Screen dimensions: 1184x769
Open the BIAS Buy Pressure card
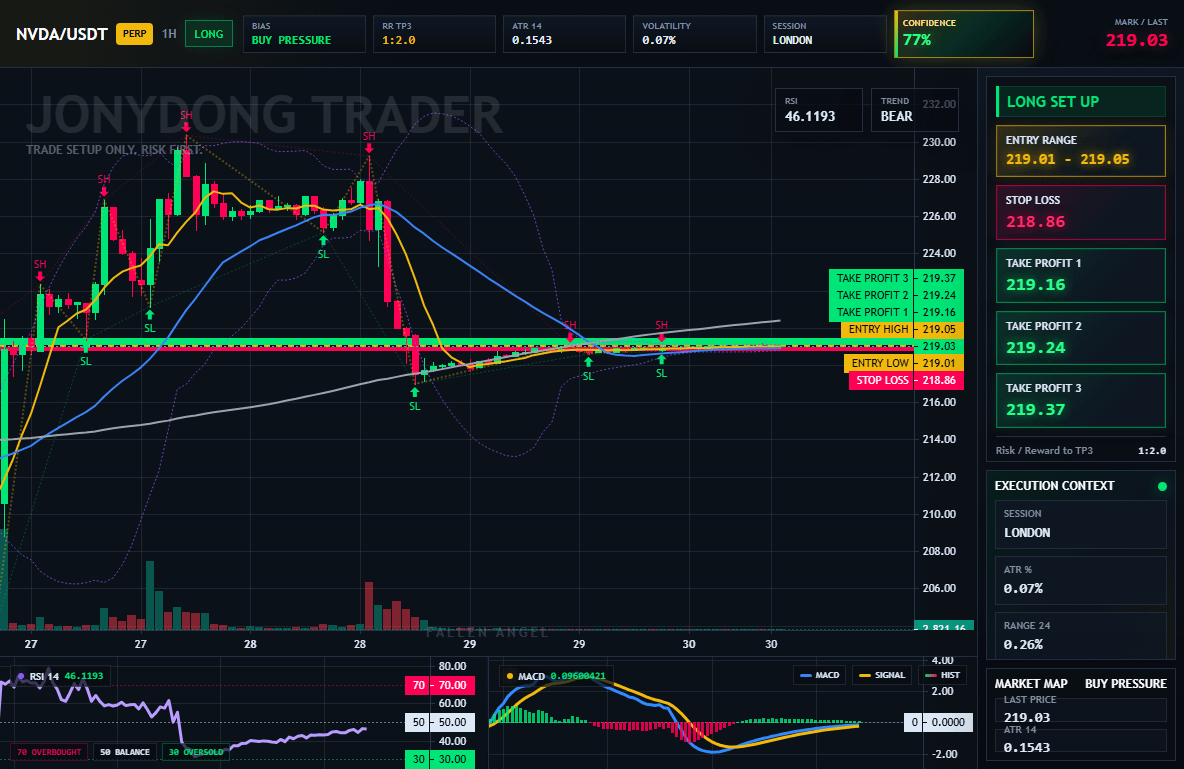coord(304,34)
